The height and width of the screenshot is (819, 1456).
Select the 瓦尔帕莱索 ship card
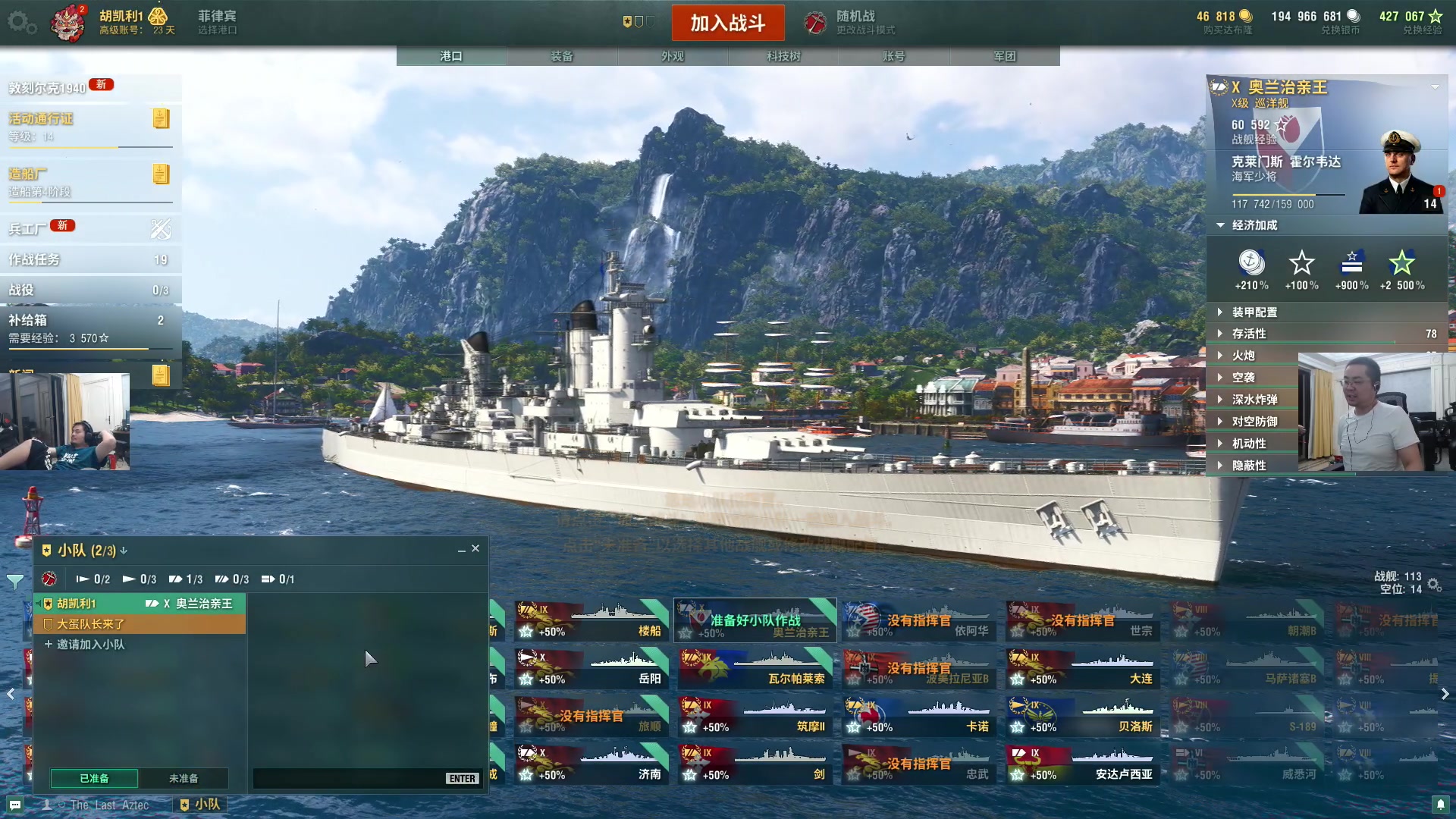755,668
